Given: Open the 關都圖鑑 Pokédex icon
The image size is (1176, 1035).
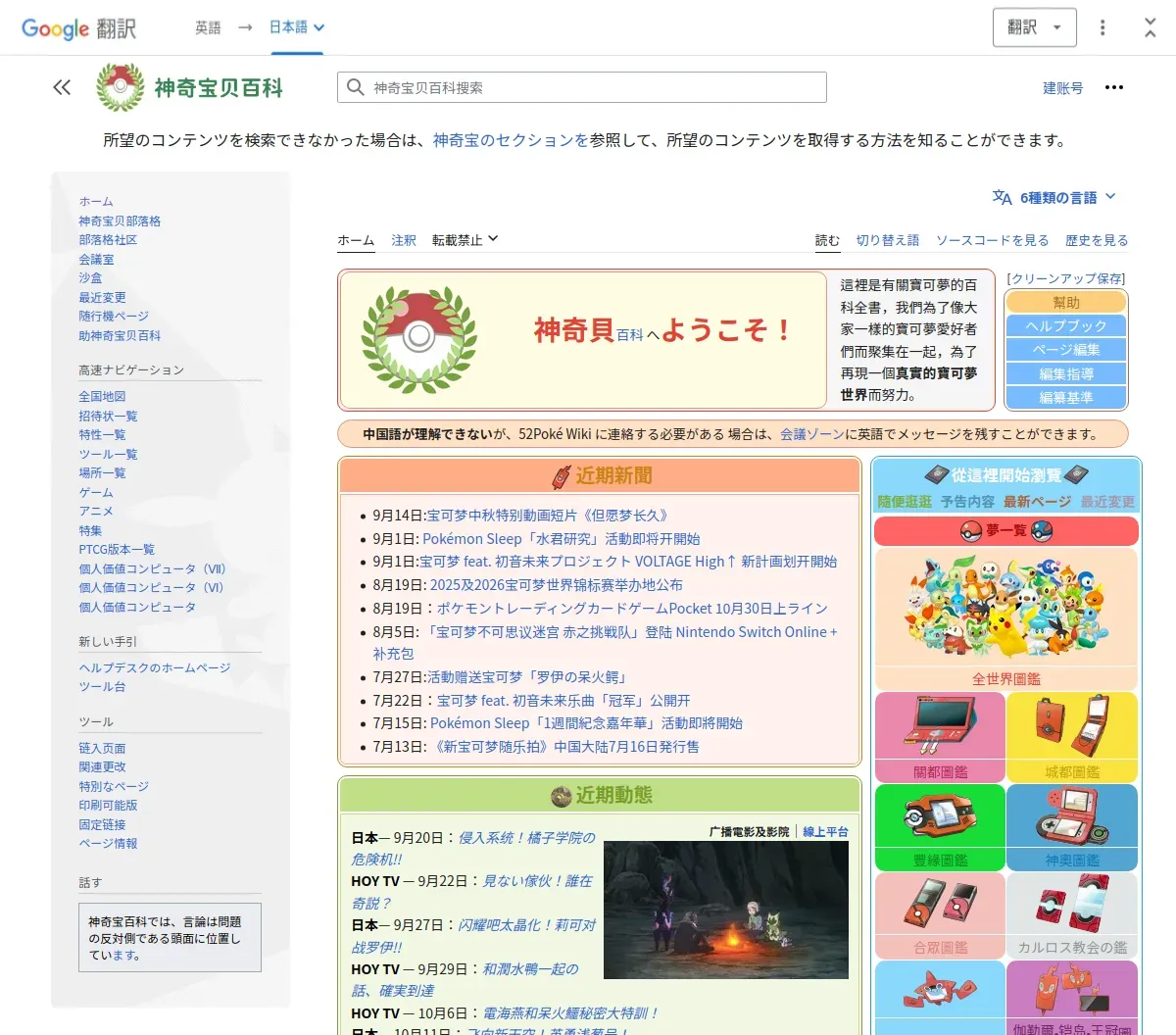Looking at the screenshot, I should pos(940,727).
